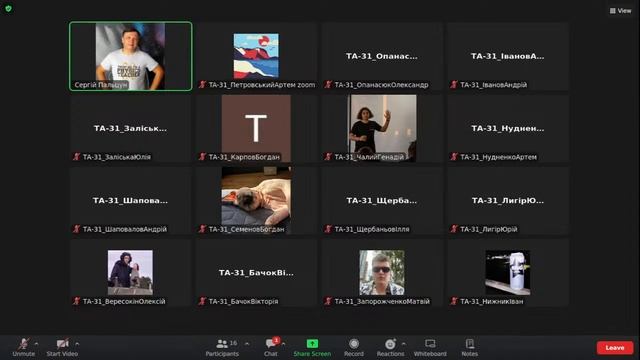Expand the arrow next to Chat

tap(283, 344)
